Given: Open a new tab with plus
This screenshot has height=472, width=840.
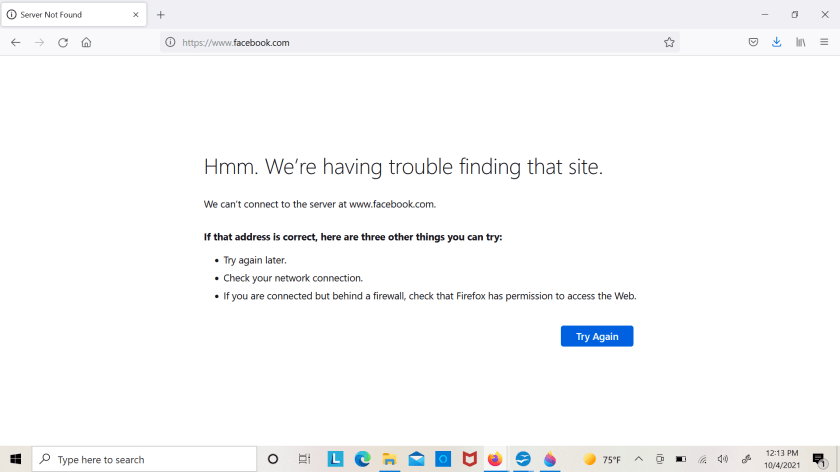Looking at the screenshot, I should (160, 15).
